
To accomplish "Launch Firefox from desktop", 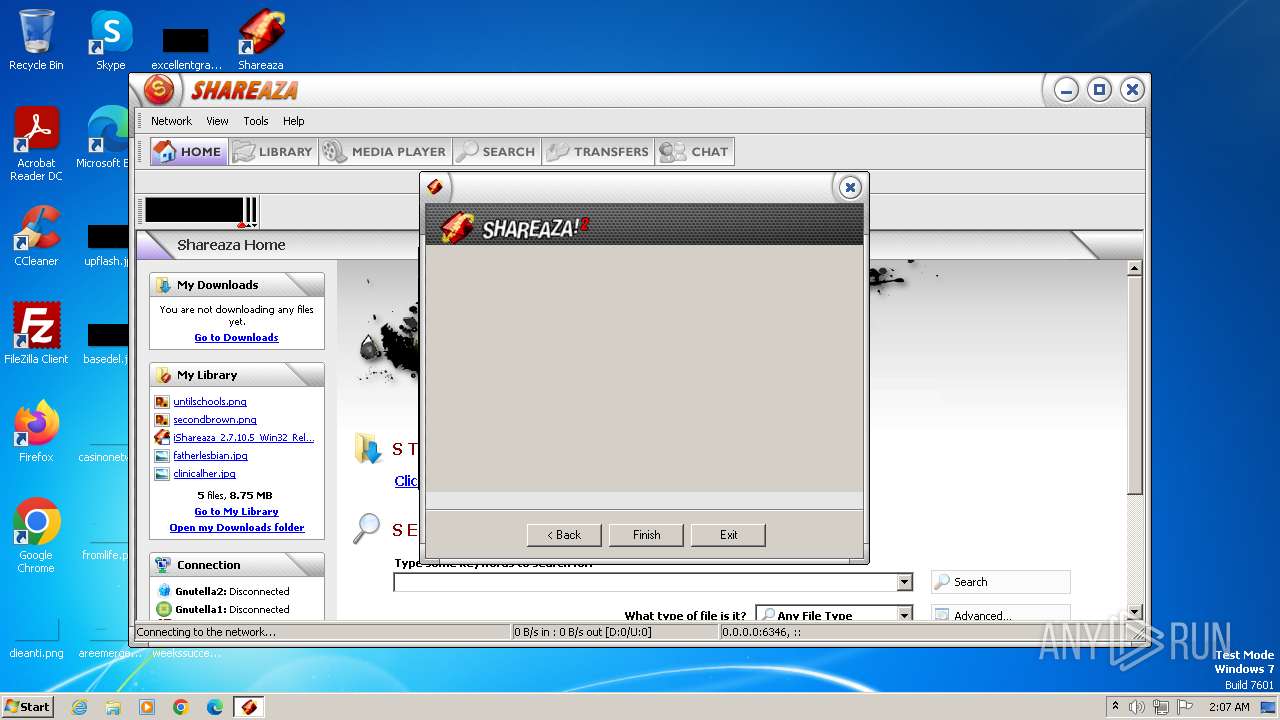I will (36, 432).
